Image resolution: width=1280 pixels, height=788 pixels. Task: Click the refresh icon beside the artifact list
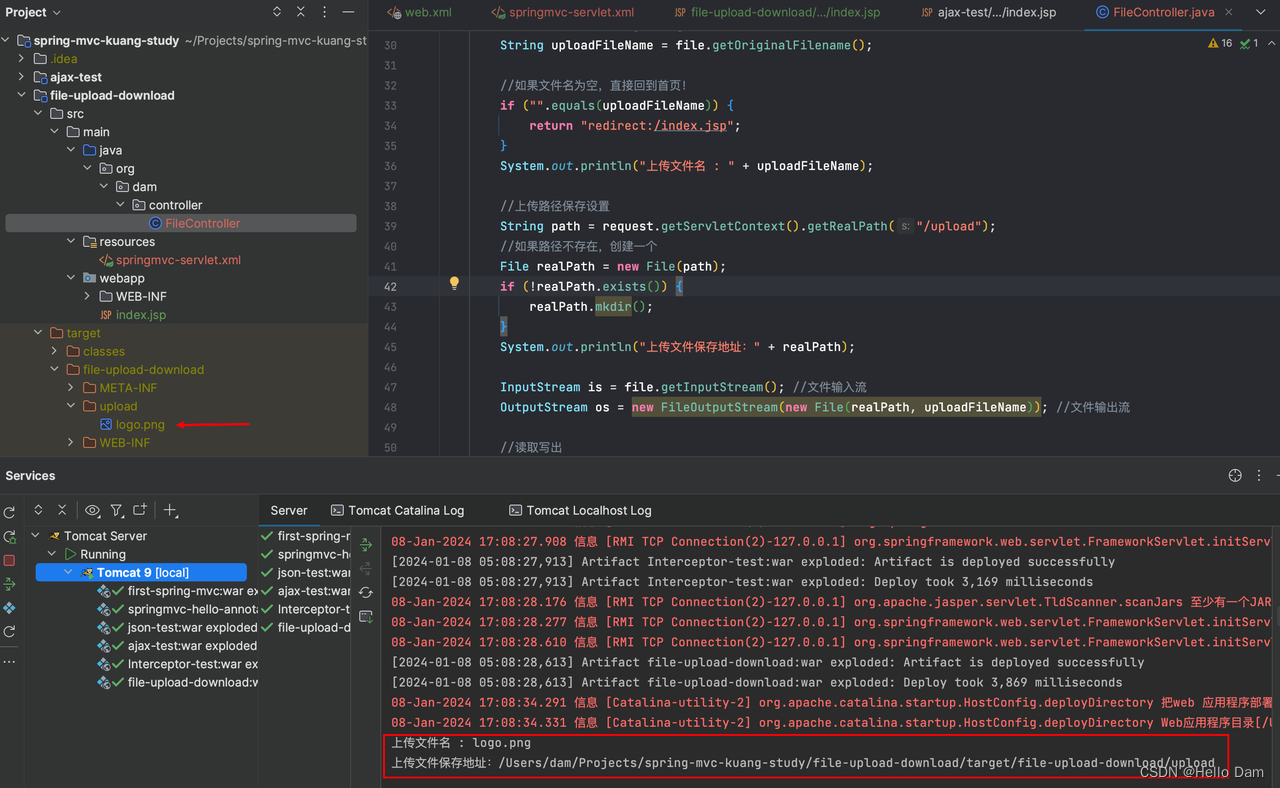pyautogui.click(x=366, y=593)
